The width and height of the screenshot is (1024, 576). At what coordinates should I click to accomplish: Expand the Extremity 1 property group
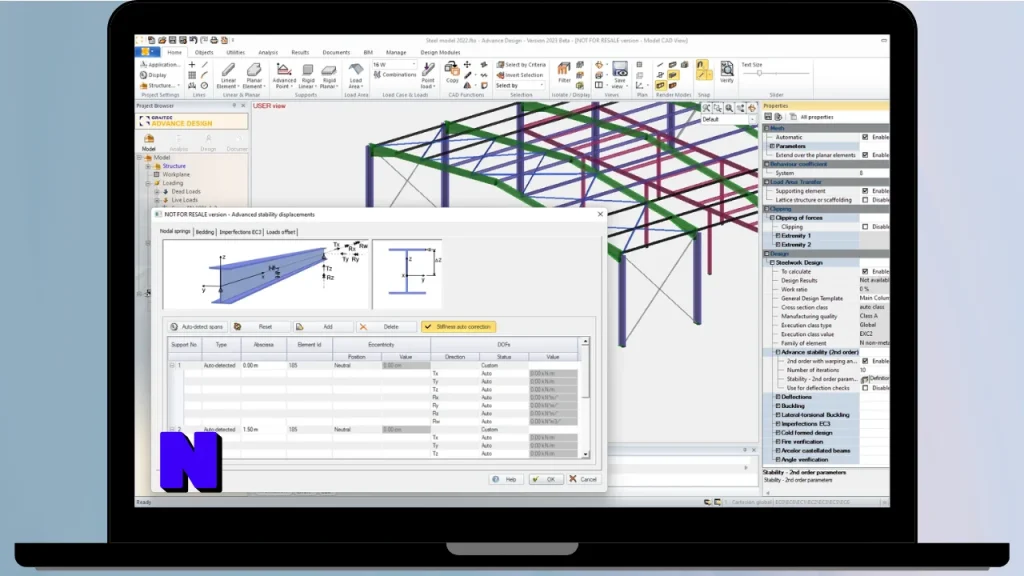click(777, 236)
